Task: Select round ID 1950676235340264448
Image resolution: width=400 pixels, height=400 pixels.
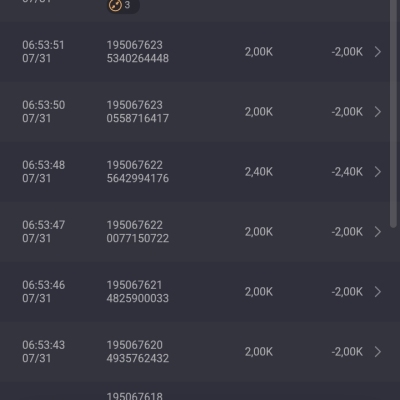Action: [138, 52]
